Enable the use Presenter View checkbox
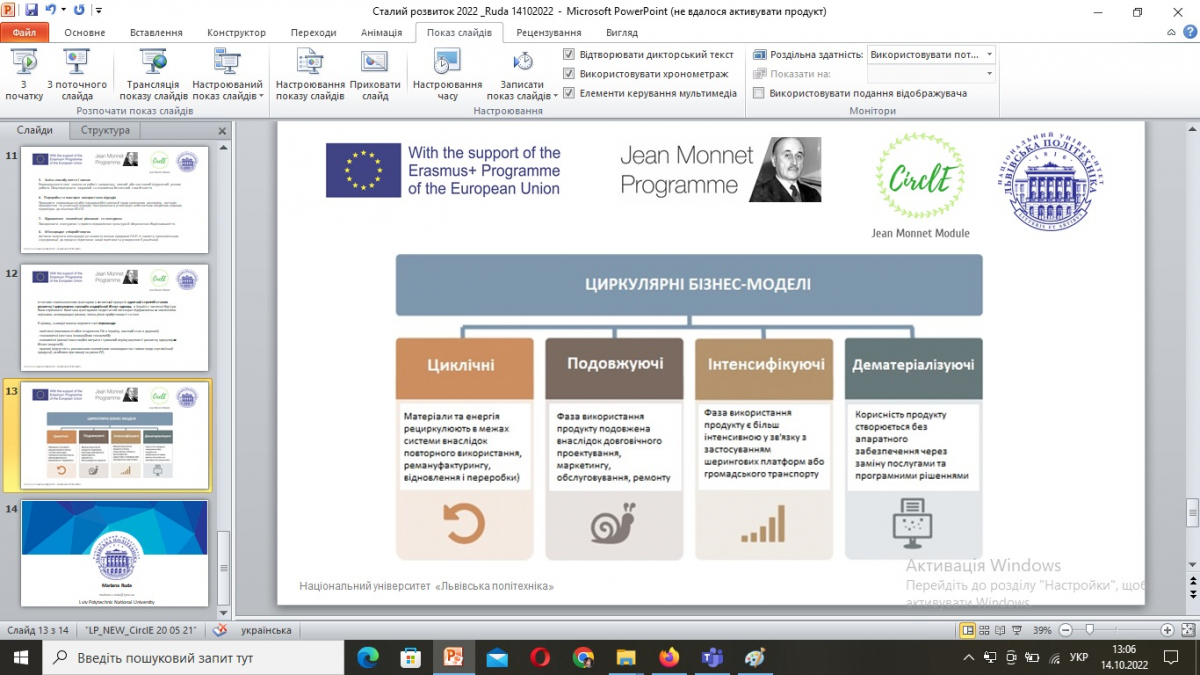The height and width of the screenshot is (675, 1200). click(759, 93)
